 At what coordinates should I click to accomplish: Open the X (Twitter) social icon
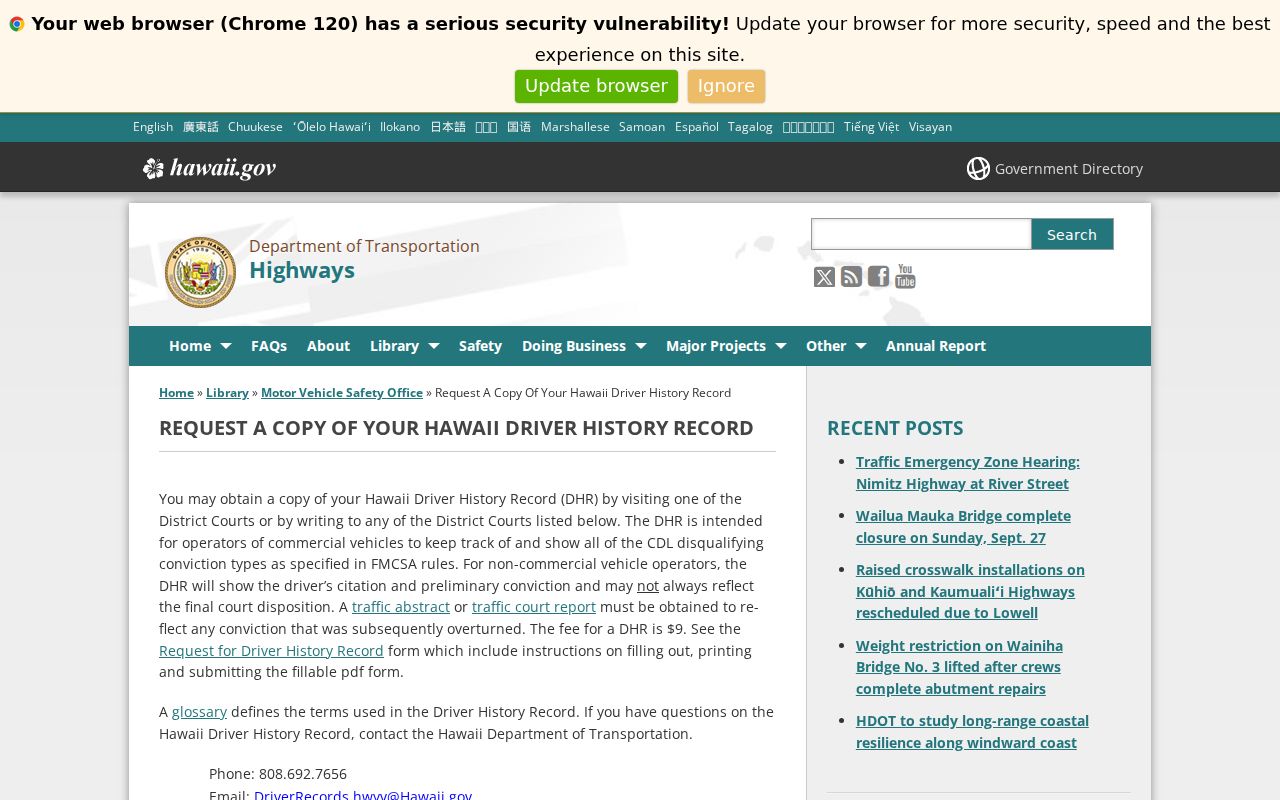824,277
